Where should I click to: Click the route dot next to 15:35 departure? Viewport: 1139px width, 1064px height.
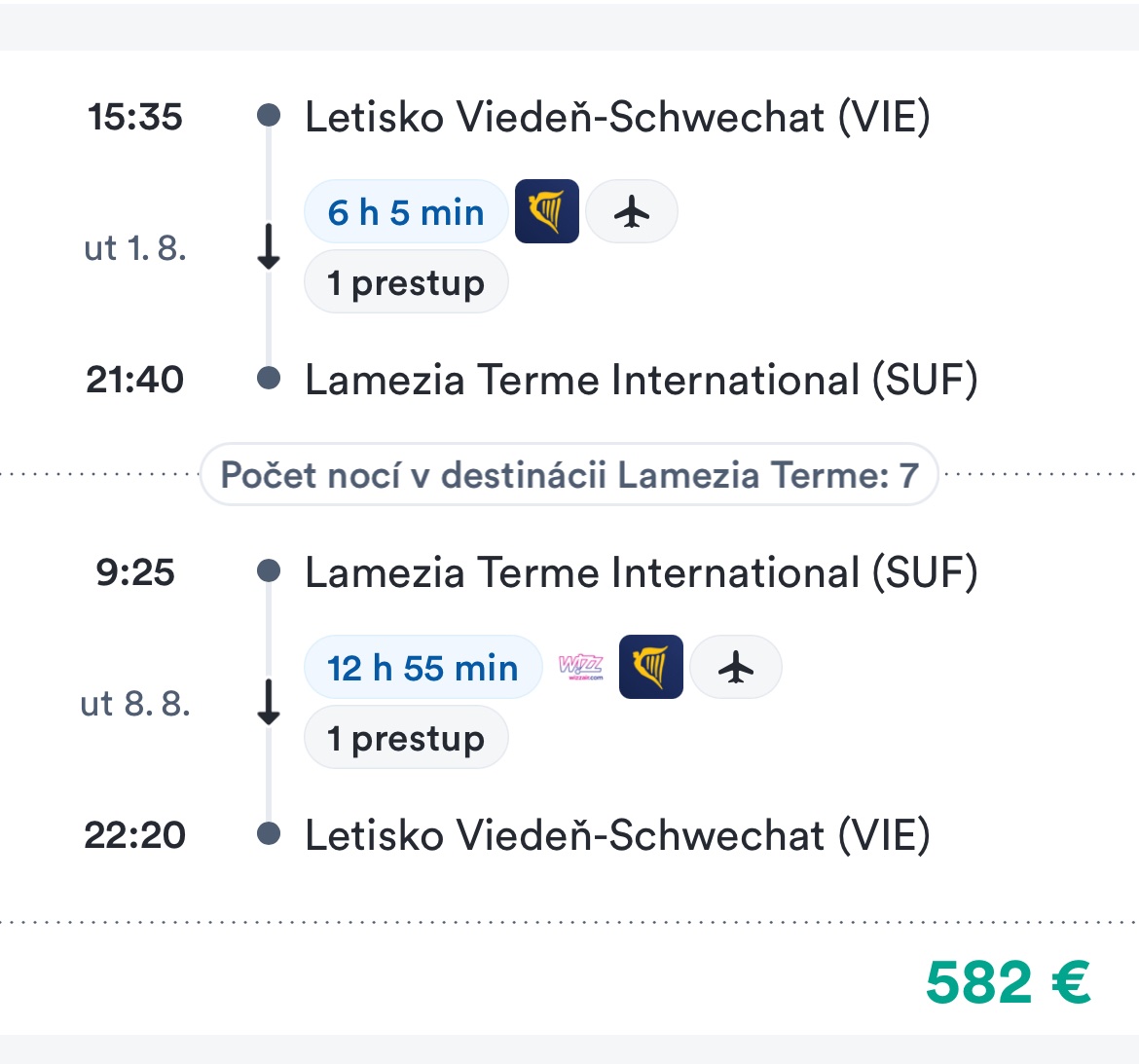pyautogui.click(x=269, y=117)
